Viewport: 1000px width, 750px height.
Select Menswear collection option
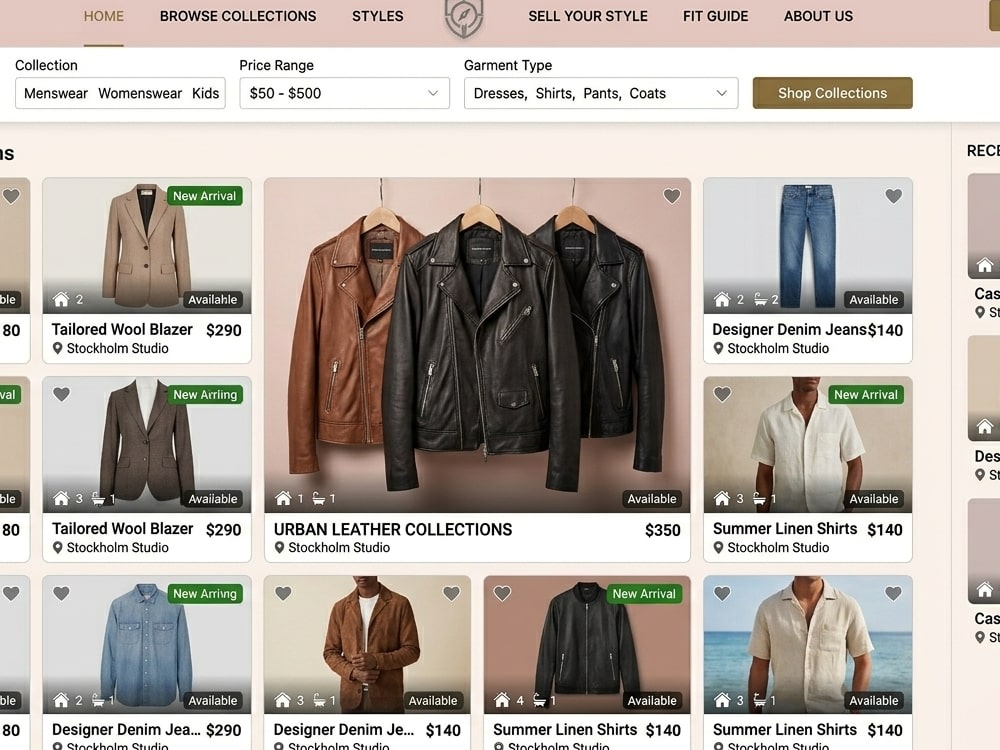coord(55,94)
